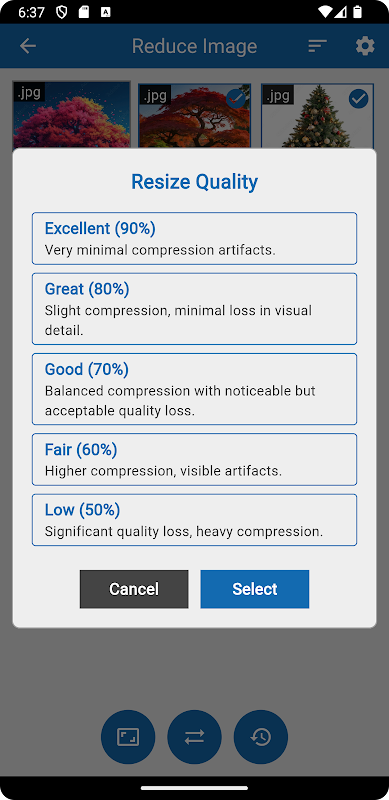The image size is (389, 800).
Task: Open the sort icon in header
Action: [x=317, y=46]
